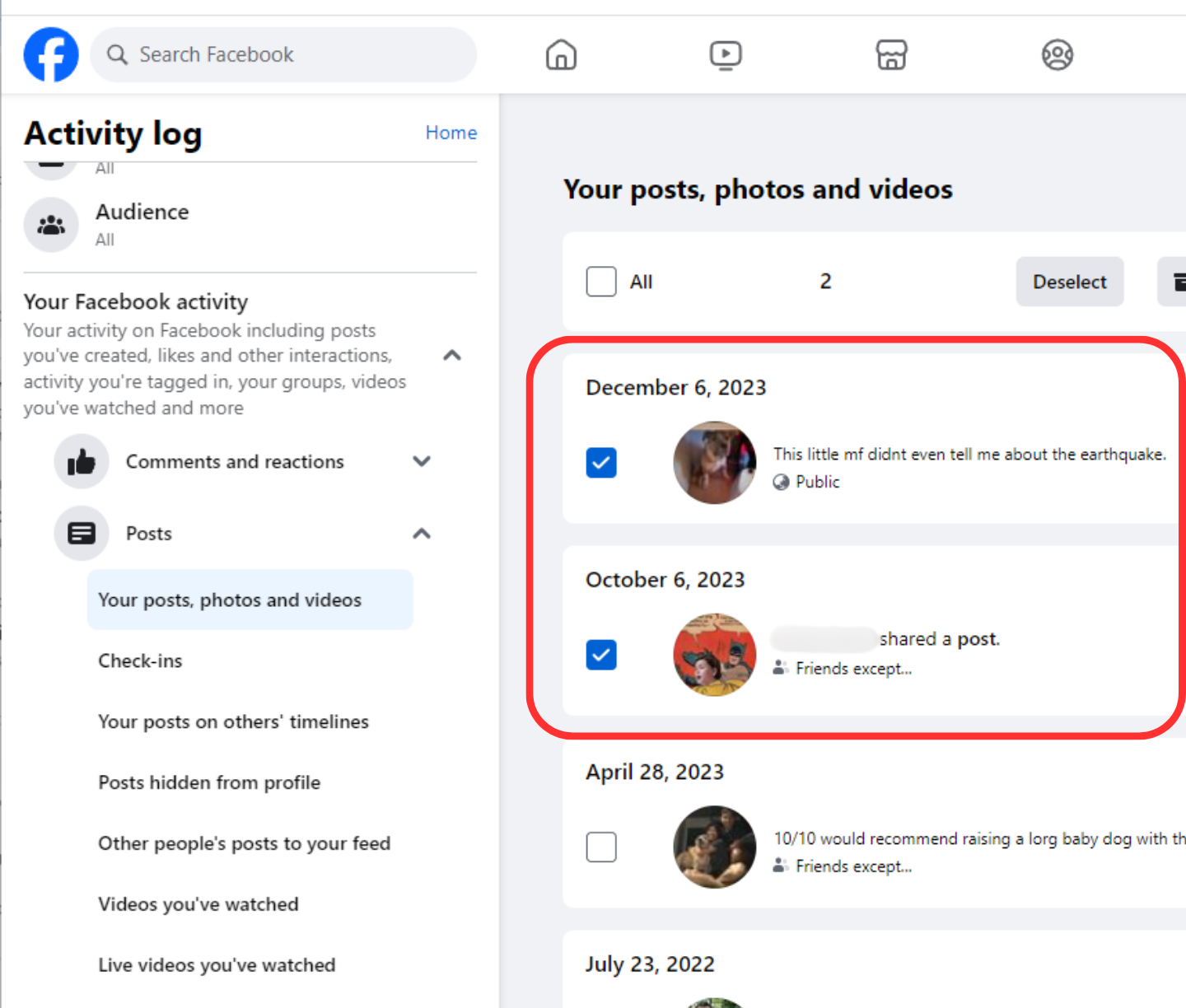Click the Audience filter people icon
Screen dimensions: 1186x1008
click(x=51, y=225)
